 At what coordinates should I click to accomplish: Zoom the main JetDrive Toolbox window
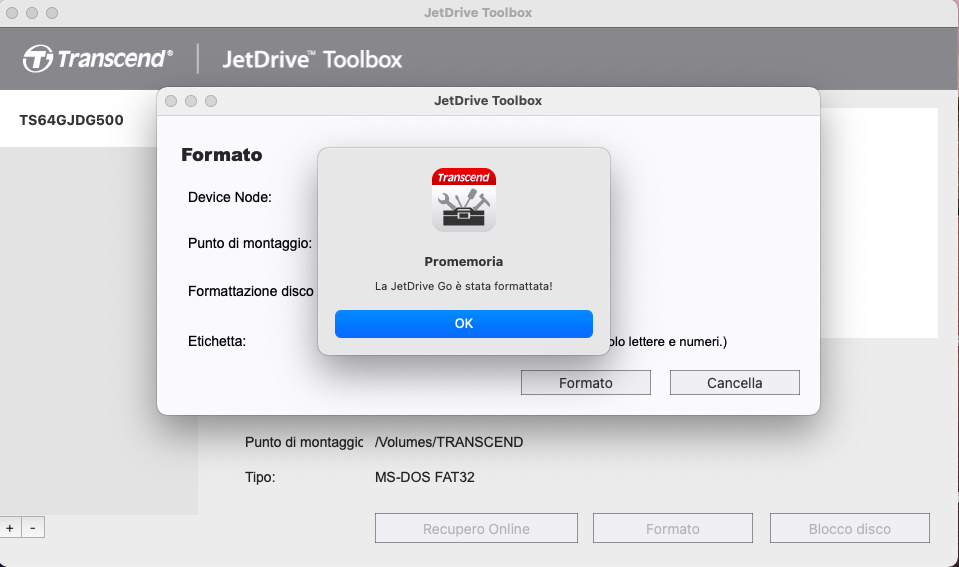[x=52, y=13]
